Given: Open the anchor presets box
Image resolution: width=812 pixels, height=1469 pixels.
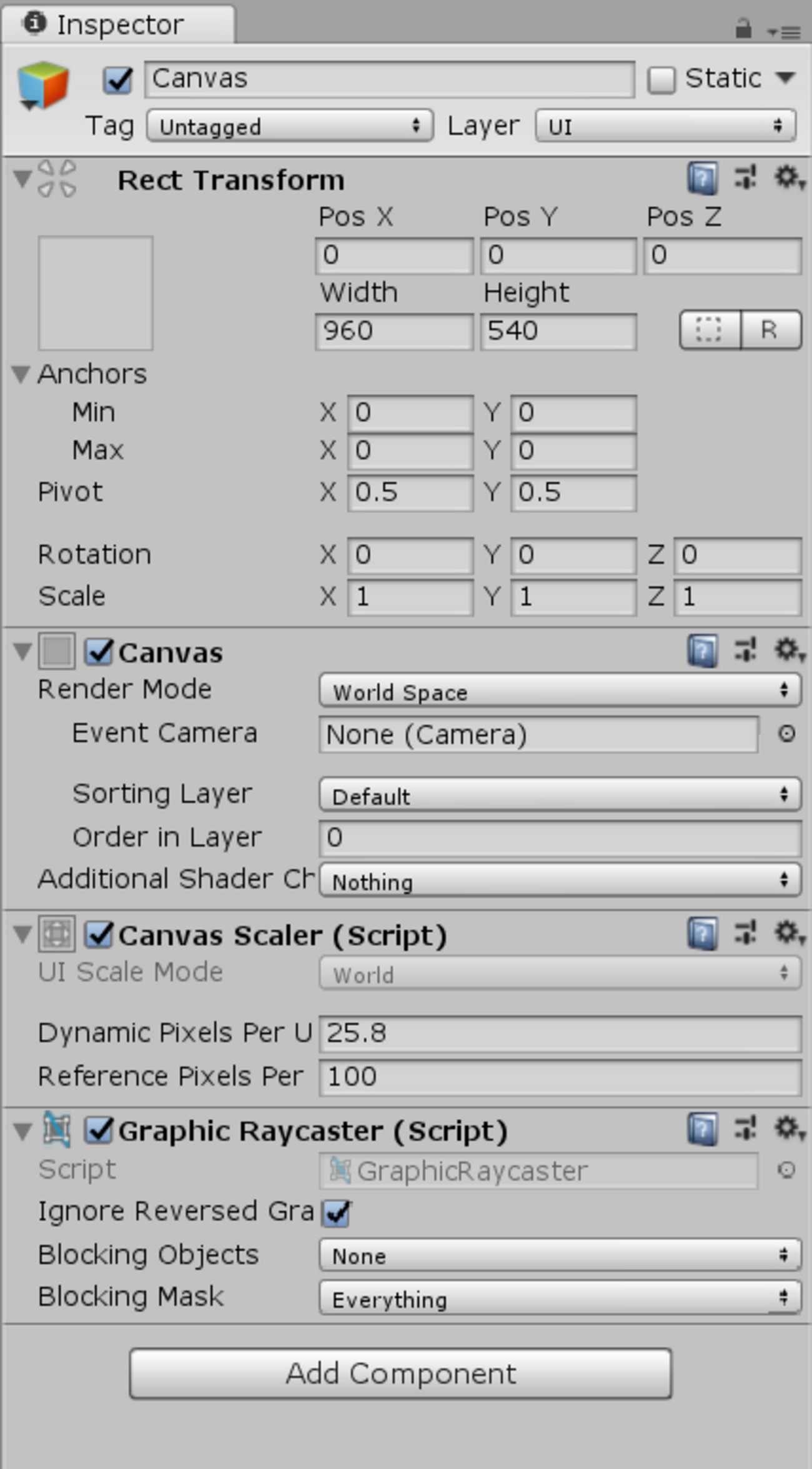Looking at the screenshot, I should [96, 293].
